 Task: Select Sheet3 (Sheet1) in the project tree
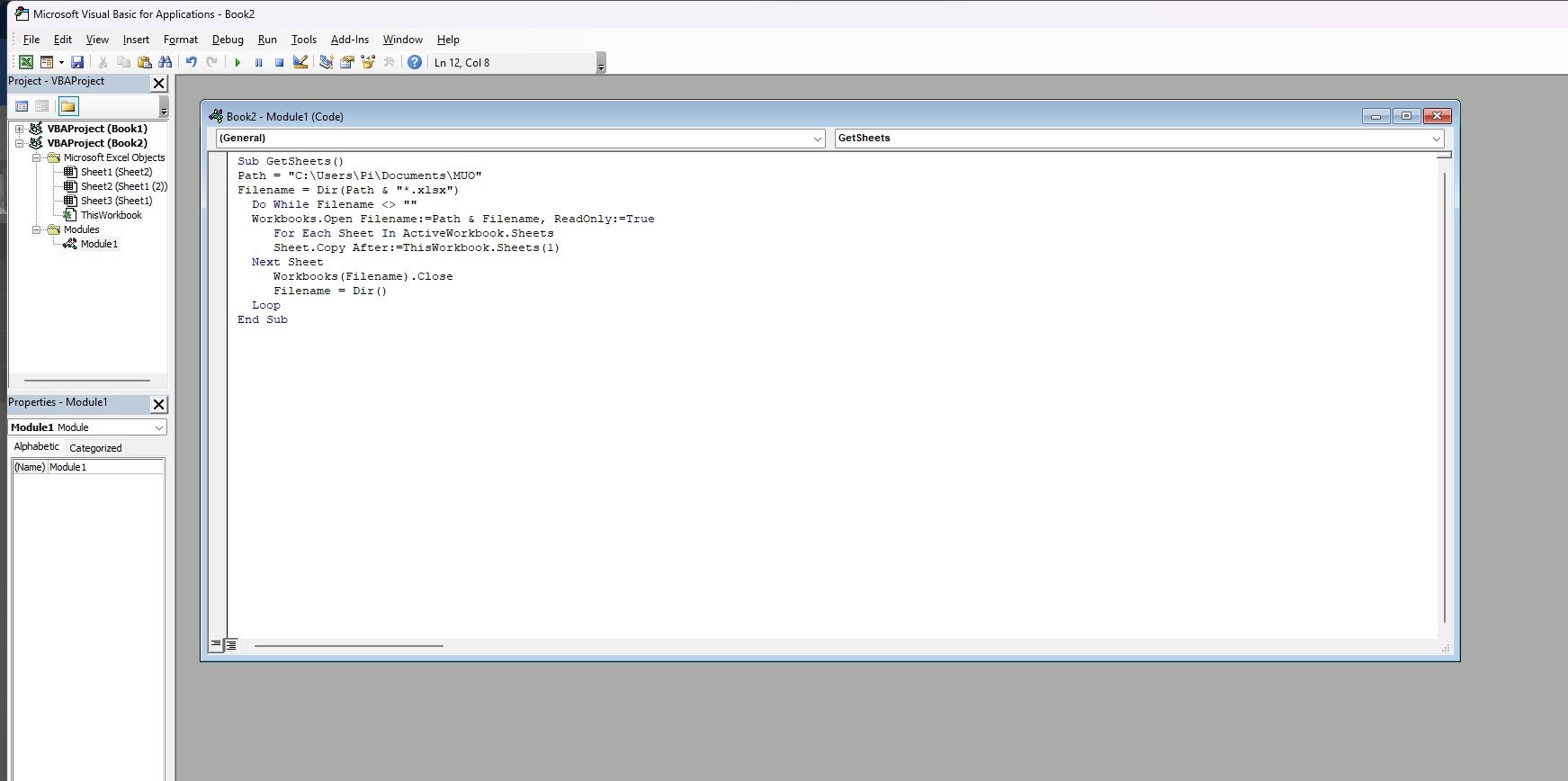point(116,201)
